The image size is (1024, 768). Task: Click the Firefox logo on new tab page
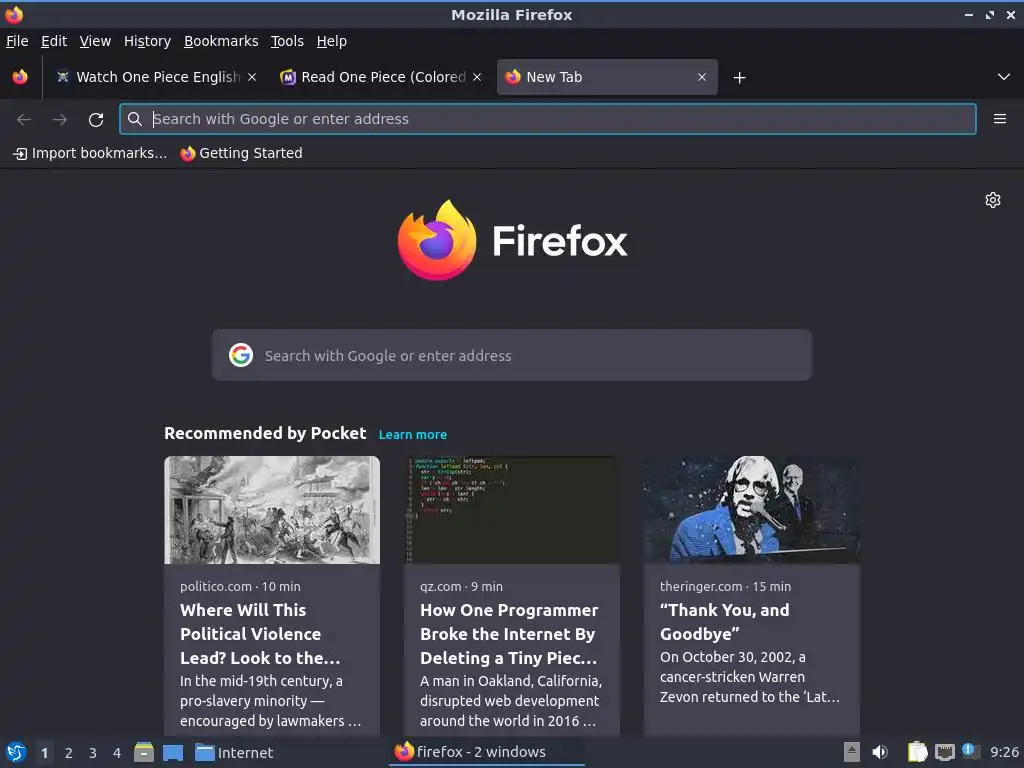coord(512,240)
